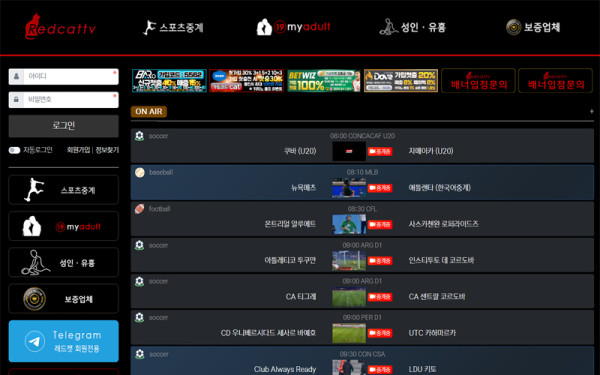This screenshot has height=375, width=600.
Task: Click the Telegram paper-plane icon
Action: tap(34, 341)
